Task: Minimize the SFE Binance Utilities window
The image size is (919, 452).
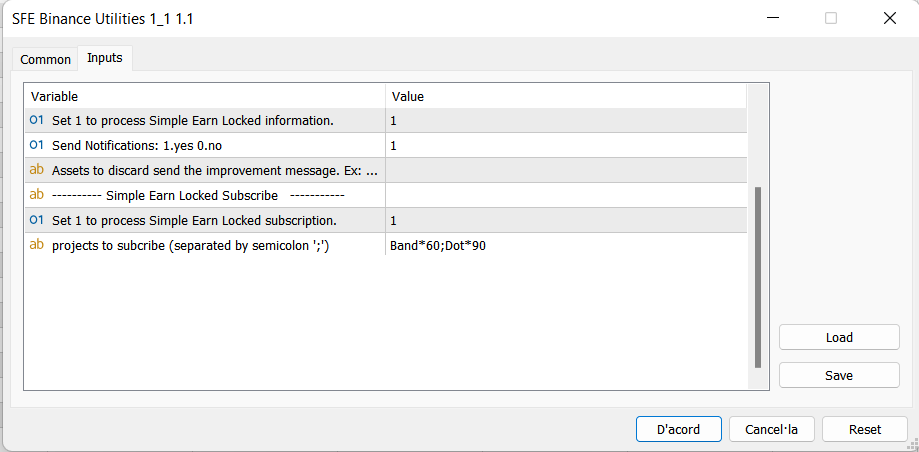Action: 774,19
